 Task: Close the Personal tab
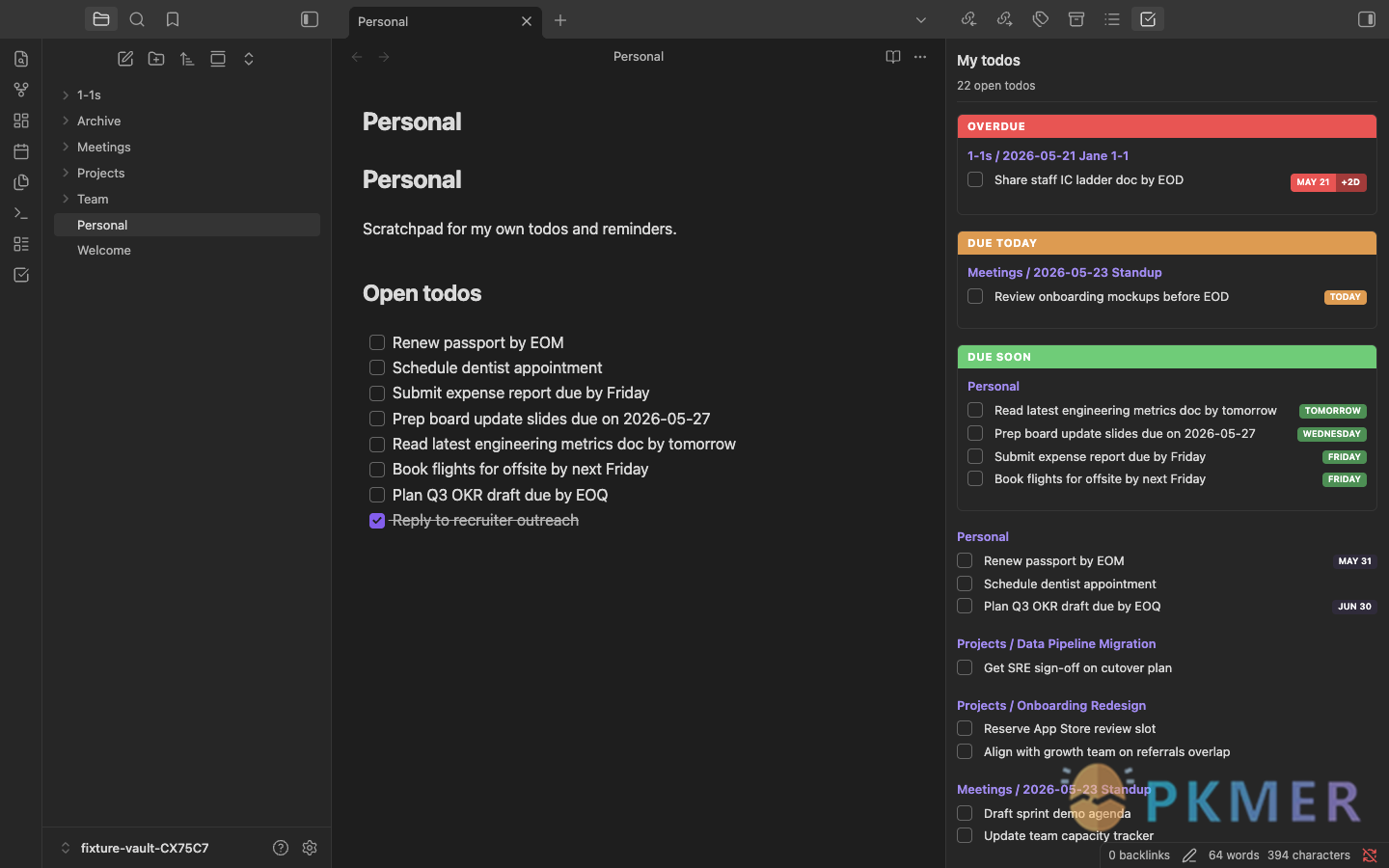[x=527, y=21]
